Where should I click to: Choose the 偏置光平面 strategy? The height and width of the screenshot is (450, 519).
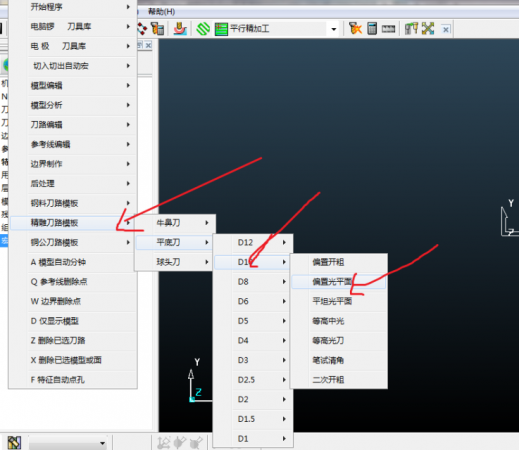[x=339, y=282]
